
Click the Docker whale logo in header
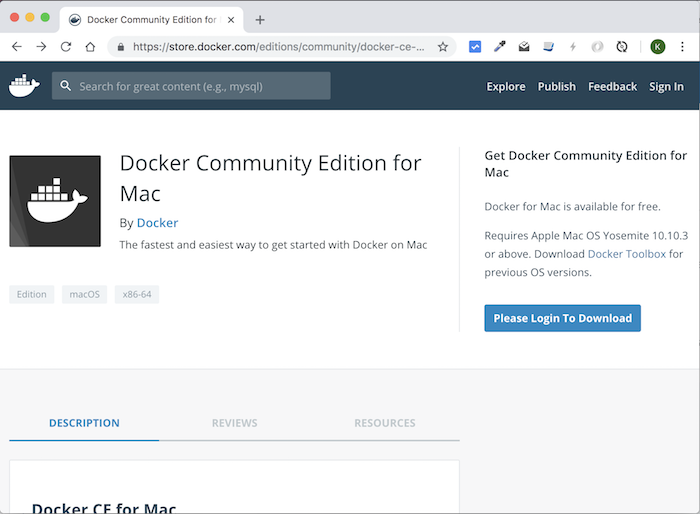coord(24,86)
